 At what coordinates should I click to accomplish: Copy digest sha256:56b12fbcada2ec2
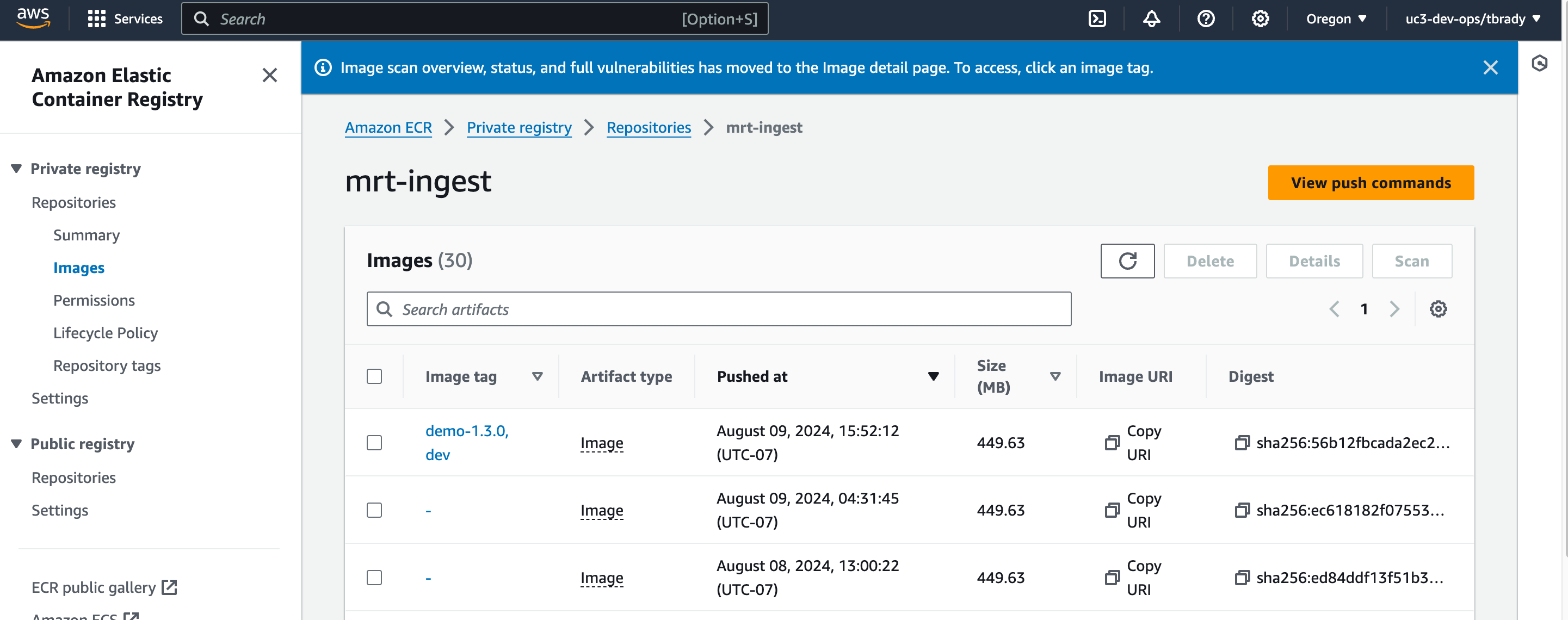[1242, 443]
